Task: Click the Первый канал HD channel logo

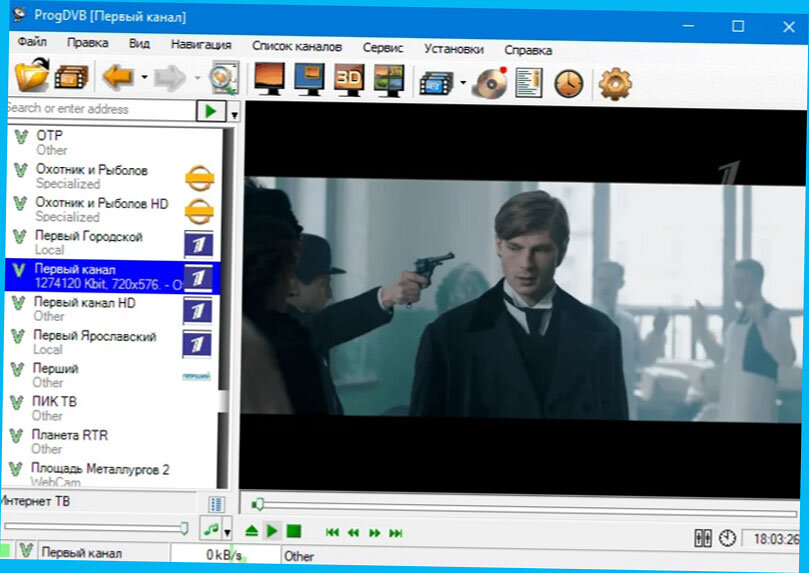Action: pyautogui.click(x=198, y=310)
